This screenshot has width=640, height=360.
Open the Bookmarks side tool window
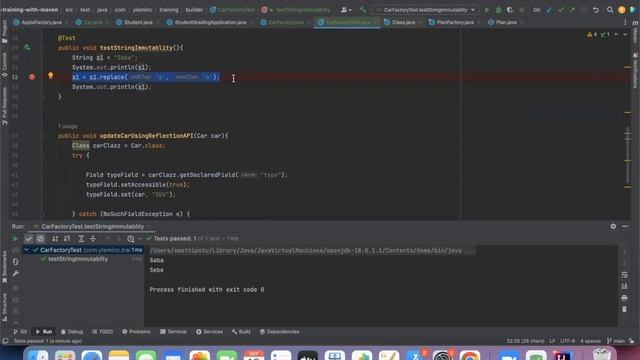click(x=4, y=267)
